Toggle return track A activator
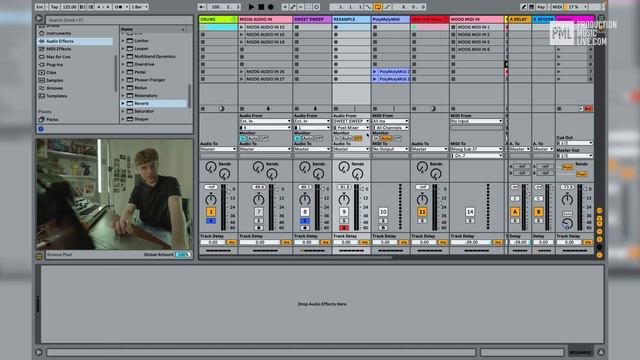640x360 pixels. click(x=515, y=211)
